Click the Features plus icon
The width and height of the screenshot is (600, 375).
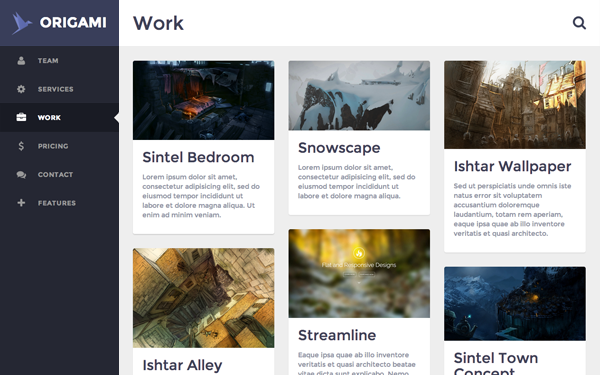coord(21,203)
